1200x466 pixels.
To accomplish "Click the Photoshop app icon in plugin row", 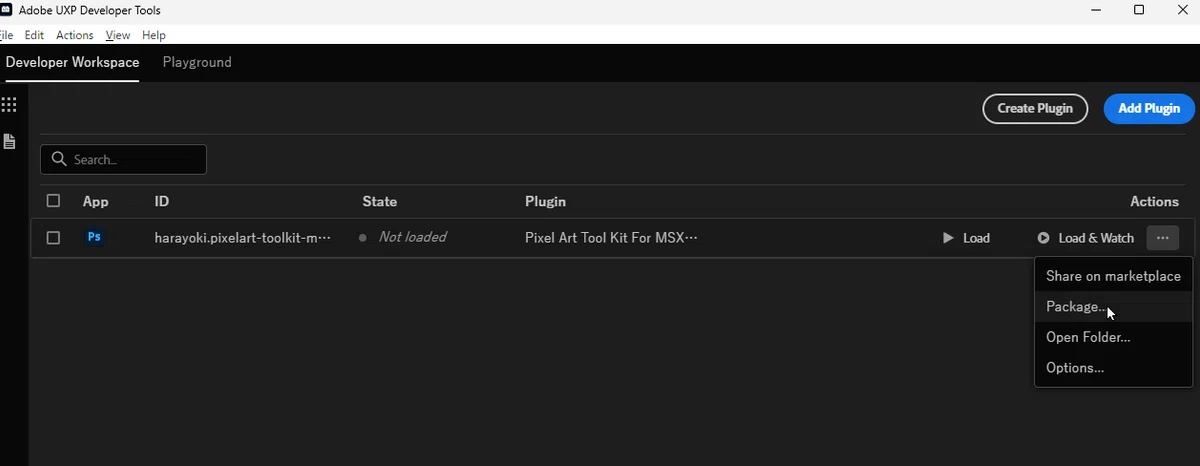I will coord(94,237).
